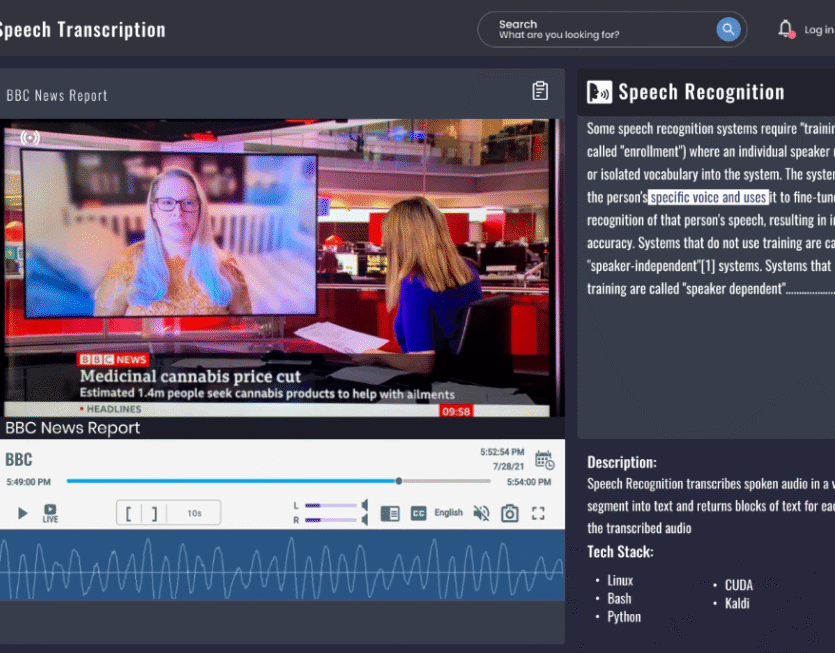The image size is (835, 653).
Task: Set clip start with left bracket
Action: [x=128, y=513]
